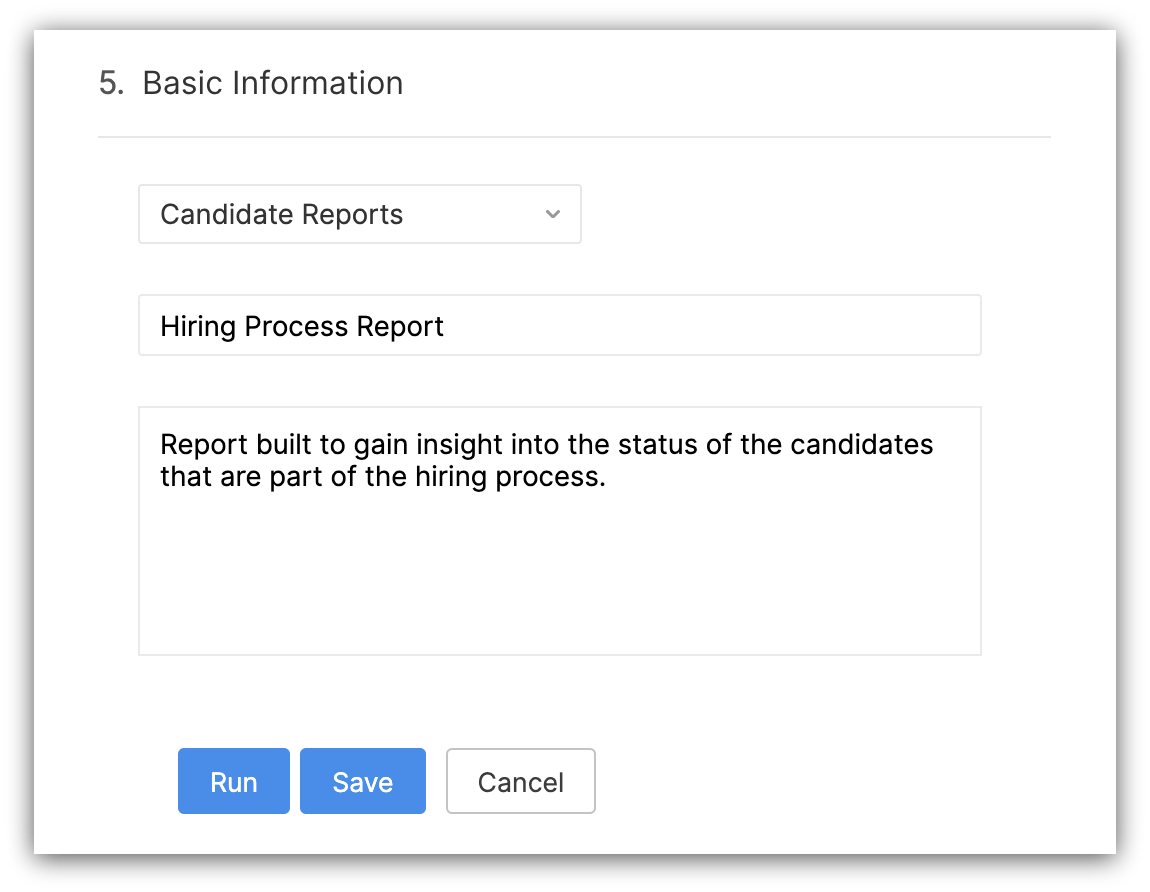1150x892 pixels.
Task: Click the chevron arrow beside Candidate Reports
Action: (553, 214)
